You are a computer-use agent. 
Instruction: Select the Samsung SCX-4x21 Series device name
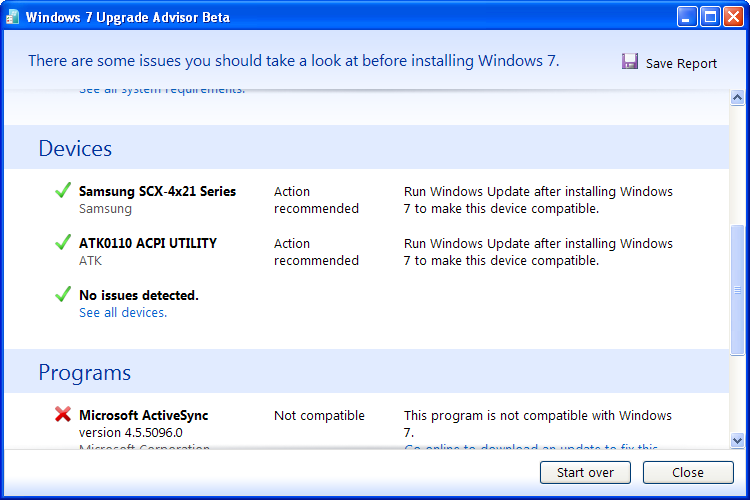[x=157, y=191]
